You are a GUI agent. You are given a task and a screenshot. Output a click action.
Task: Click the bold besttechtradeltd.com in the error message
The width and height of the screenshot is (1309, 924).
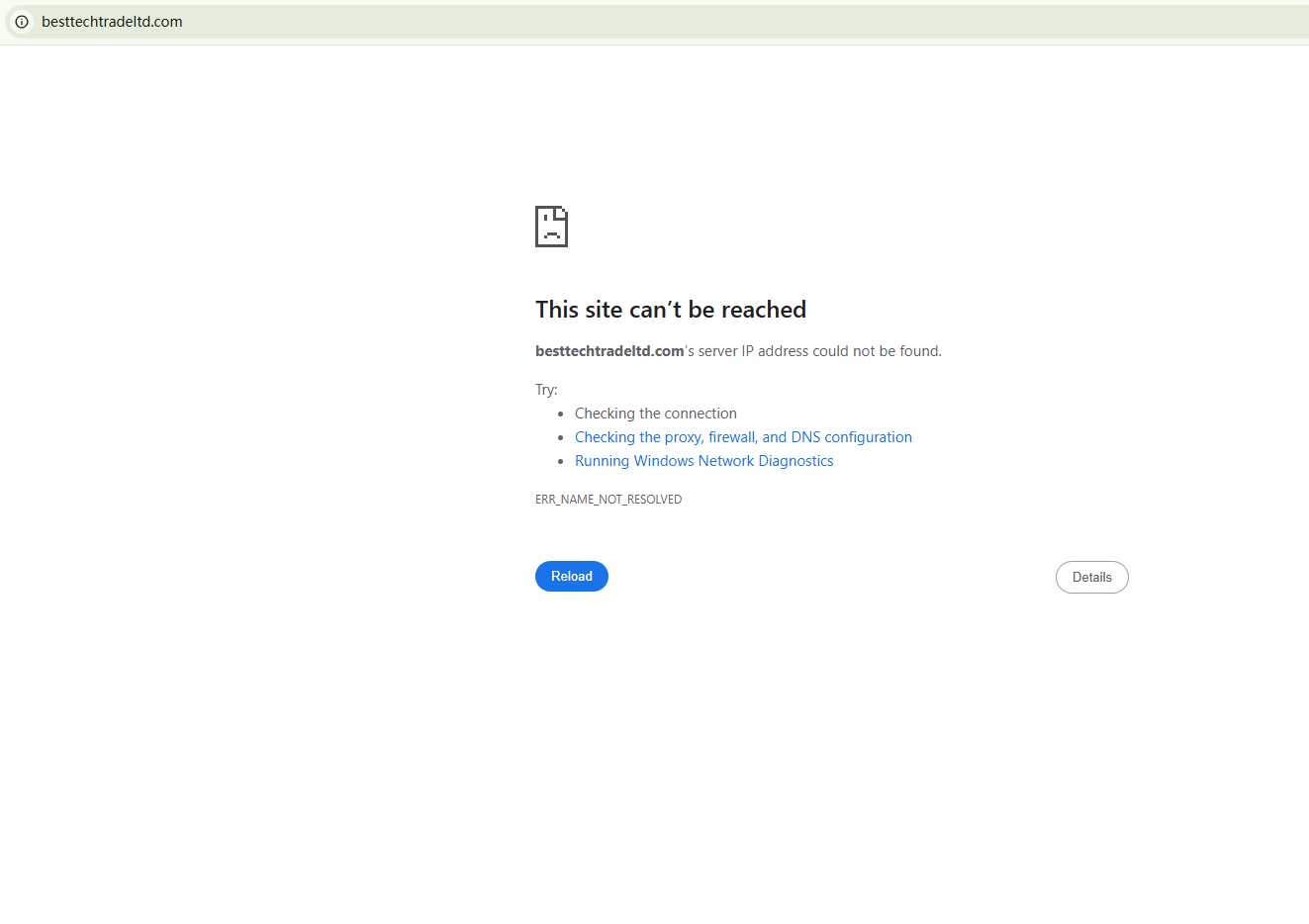[x=609, y=351]
